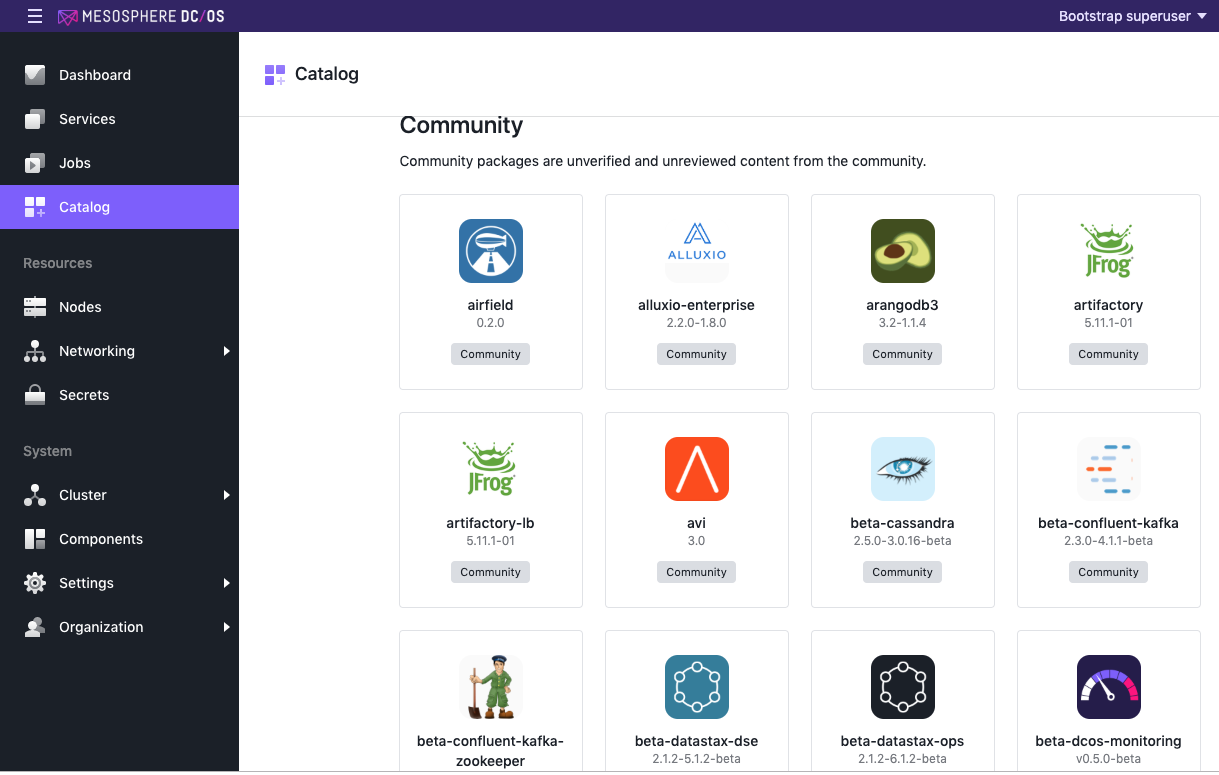Open the arangodb3 package name link

(903, 305)
